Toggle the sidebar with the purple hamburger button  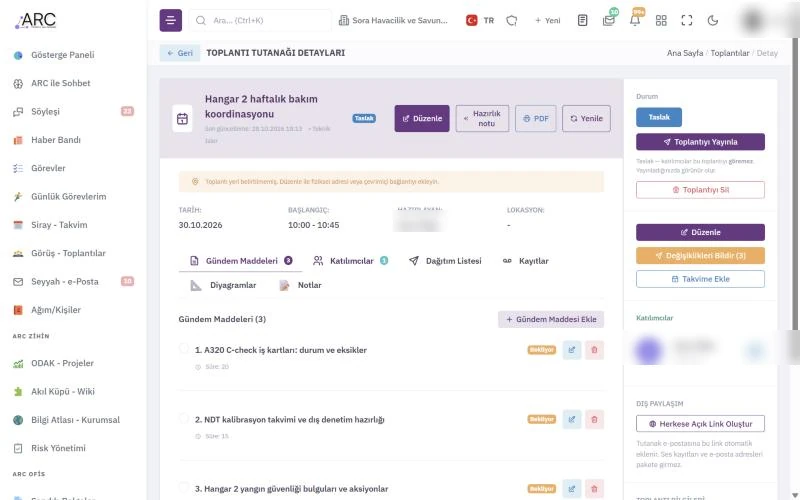coord(170,20)
